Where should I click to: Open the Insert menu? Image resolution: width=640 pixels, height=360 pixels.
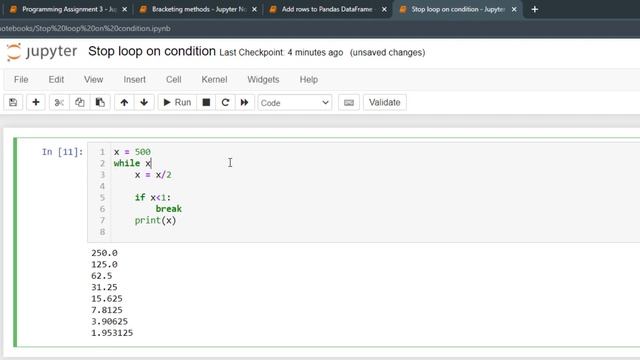click(x=135, y=80)
